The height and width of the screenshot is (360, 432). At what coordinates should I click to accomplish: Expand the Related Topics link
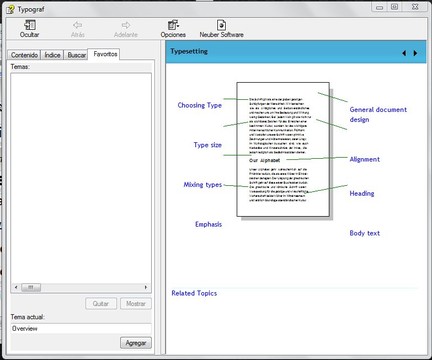tap(194, 293)
